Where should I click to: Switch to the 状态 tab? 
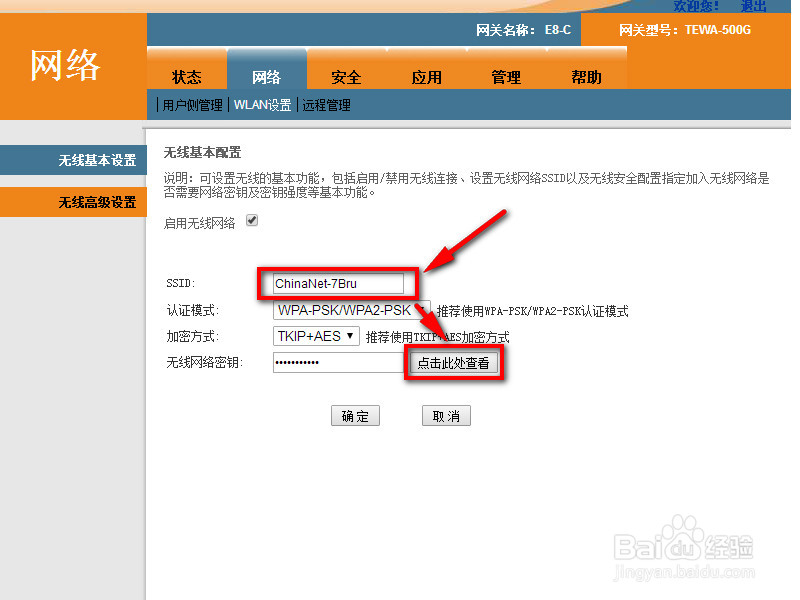pos(186,74)
